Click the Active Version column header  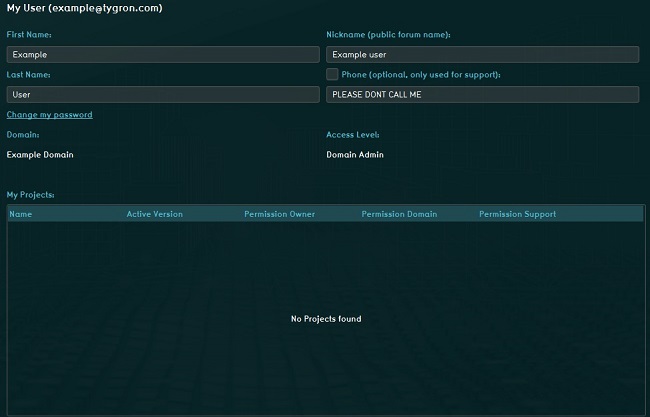coord(154,214)
